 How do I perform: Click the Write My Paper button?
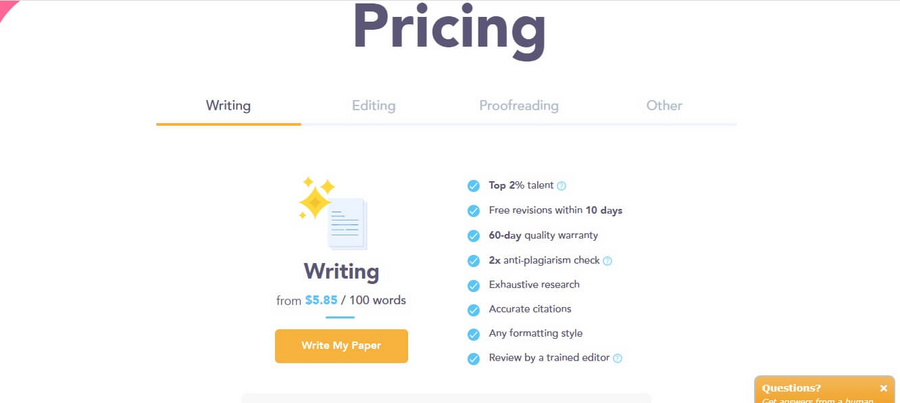[x=342, y=346]
